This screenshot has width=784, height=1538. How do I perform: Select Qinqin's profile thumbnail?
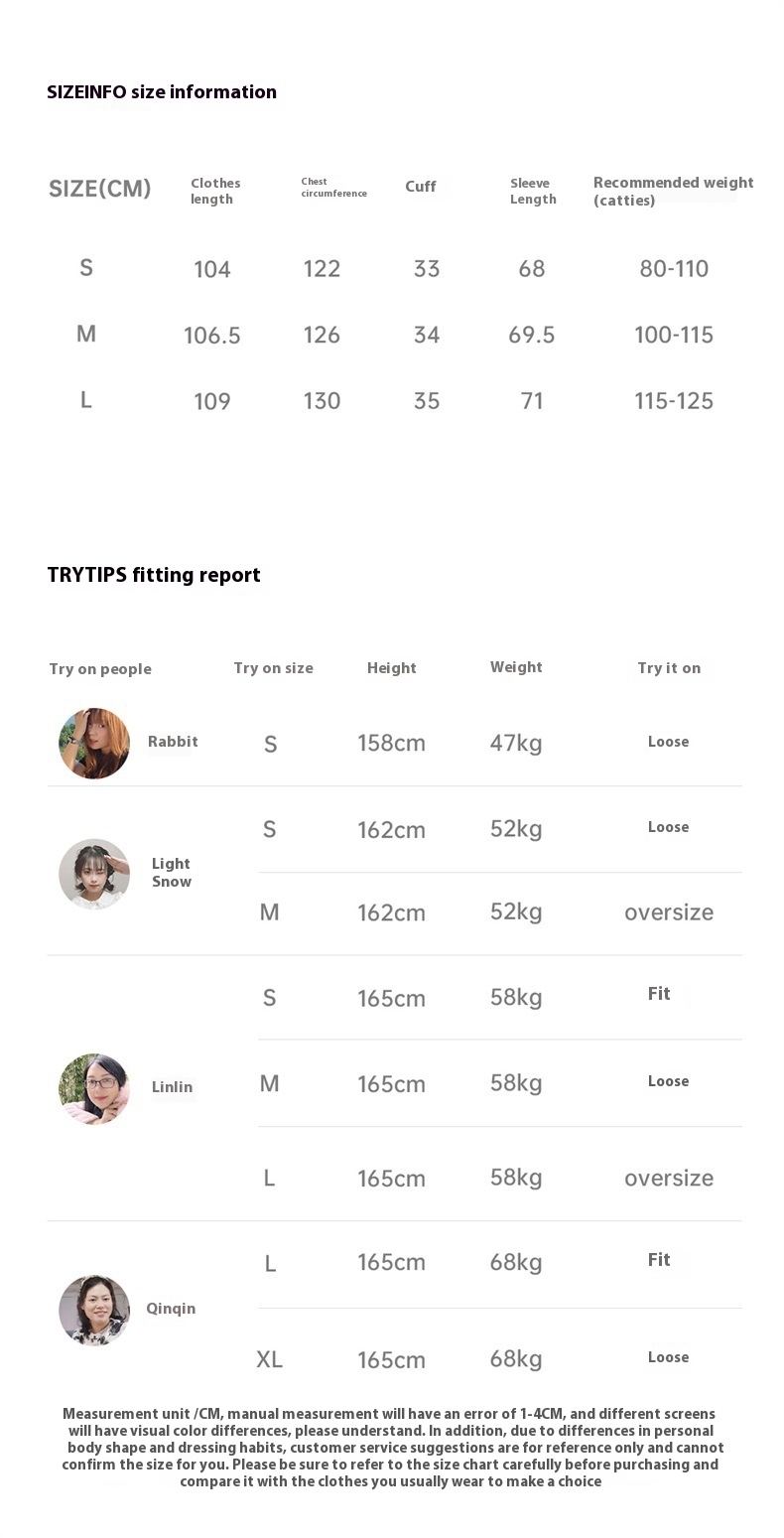pyautogui.click(x=94, y=1310)
